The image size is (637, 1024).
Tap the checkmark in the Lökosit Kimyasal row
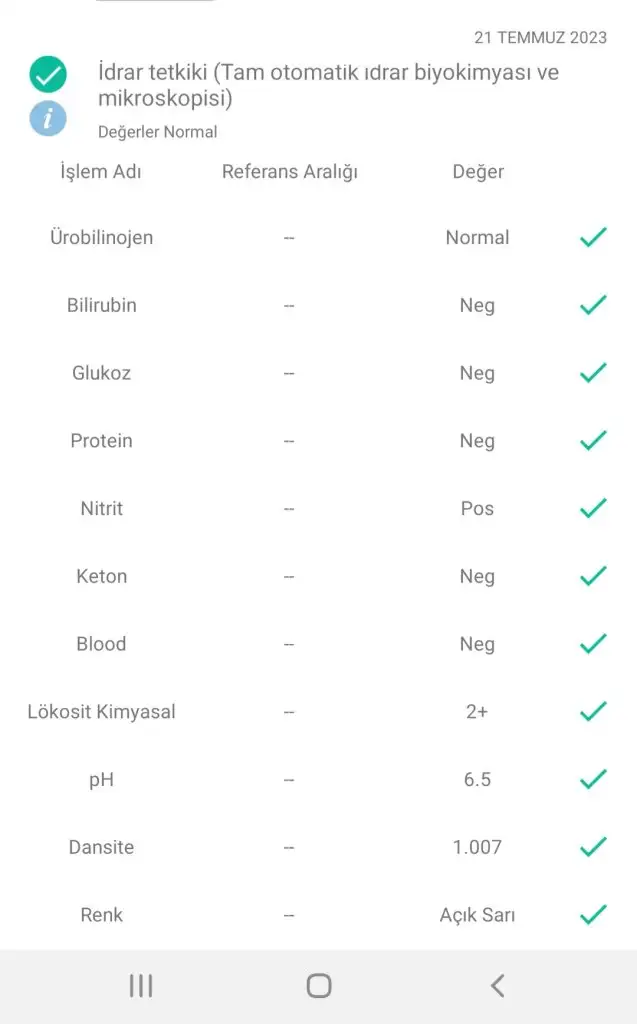coord(593,712)
